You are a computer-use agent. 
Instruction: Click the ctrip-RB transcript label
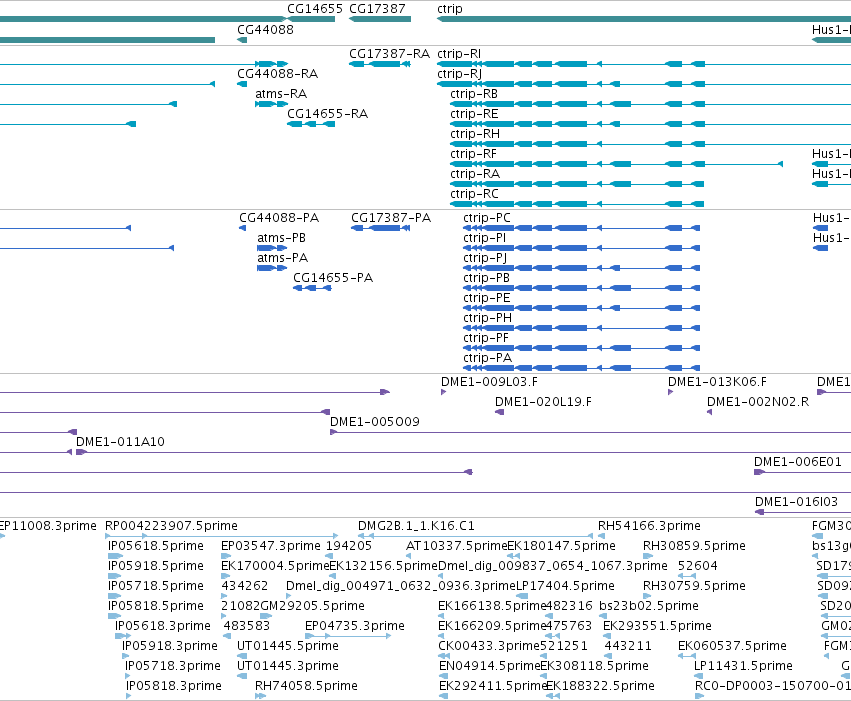click(474, 94)
